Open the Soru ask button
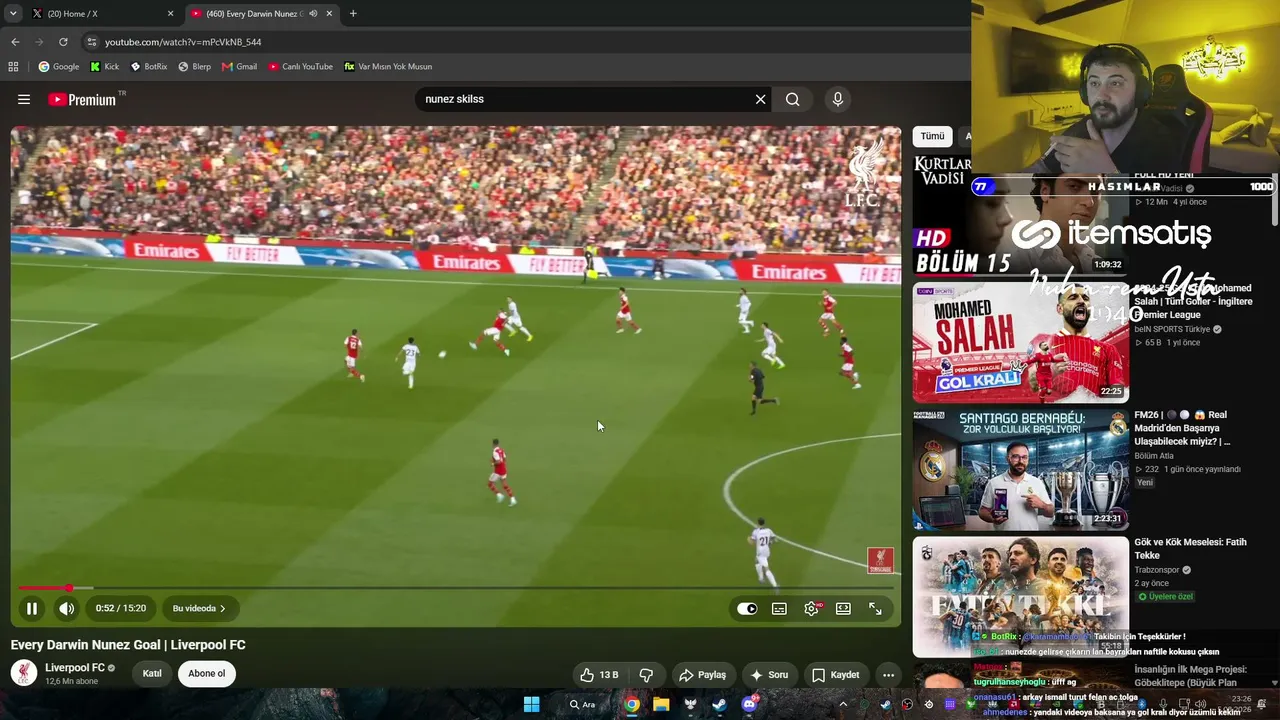Image resolution: width=1280 pixels, height=720 pixels. [x=769, y=675]
